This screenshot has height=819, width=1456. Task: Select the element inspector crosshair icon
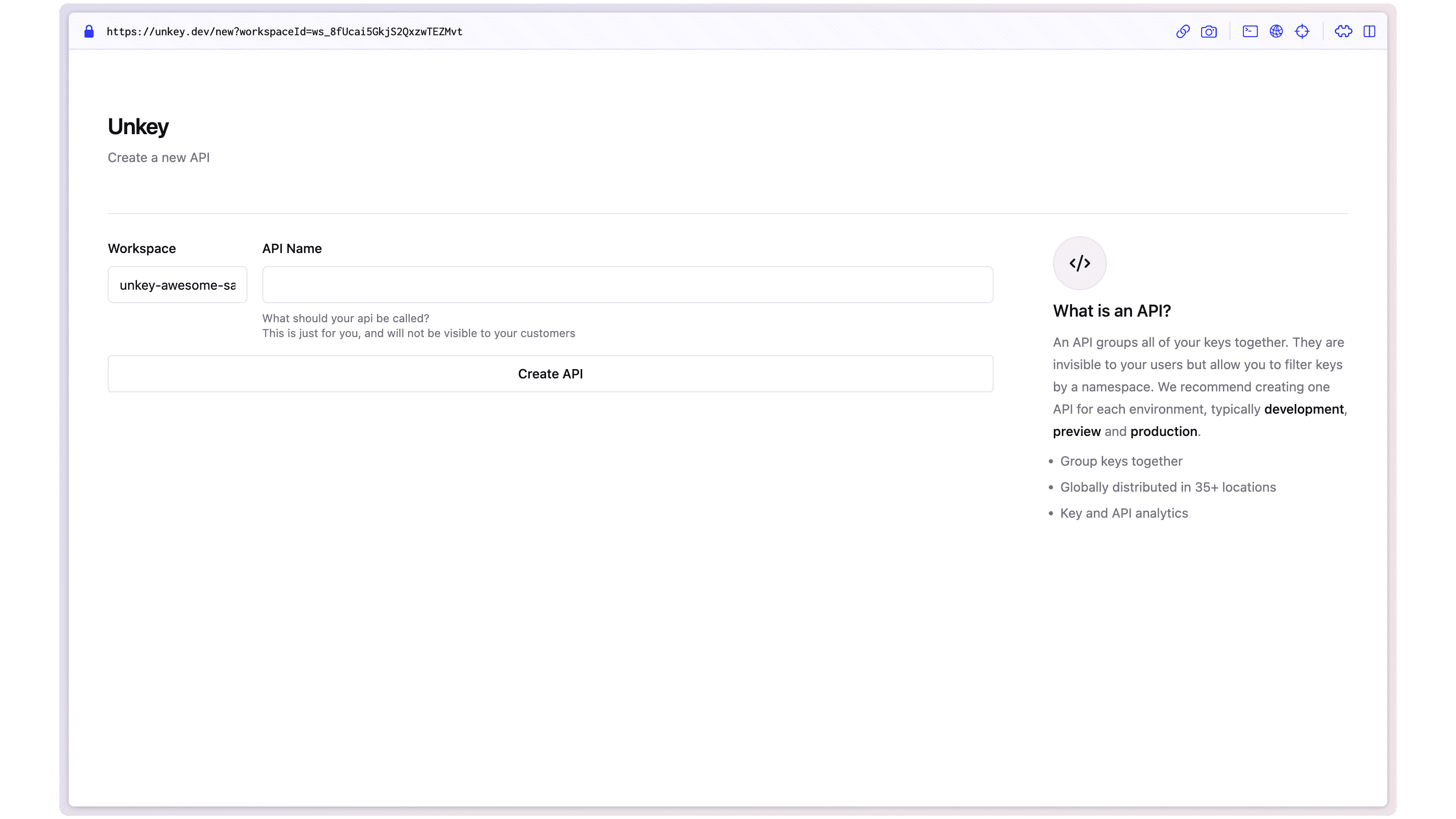click(x=1303, y=32)
